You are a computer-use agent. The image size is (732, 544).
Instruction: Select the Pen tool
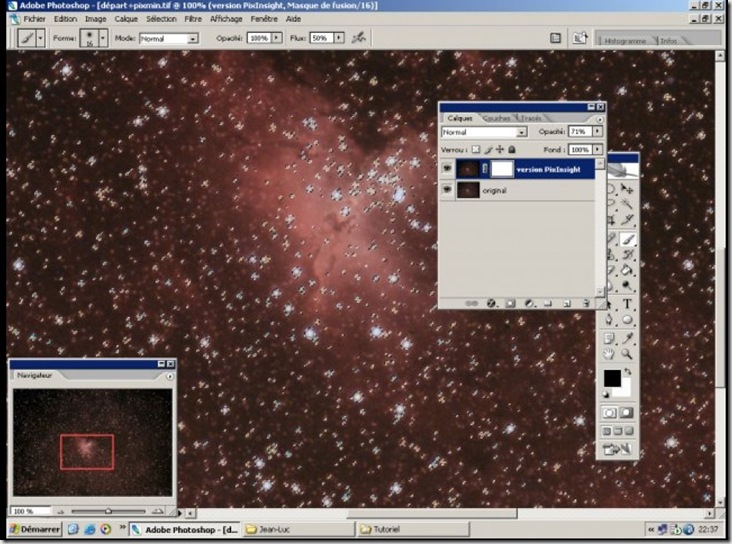pyautogui.click(x=609, y=320)
